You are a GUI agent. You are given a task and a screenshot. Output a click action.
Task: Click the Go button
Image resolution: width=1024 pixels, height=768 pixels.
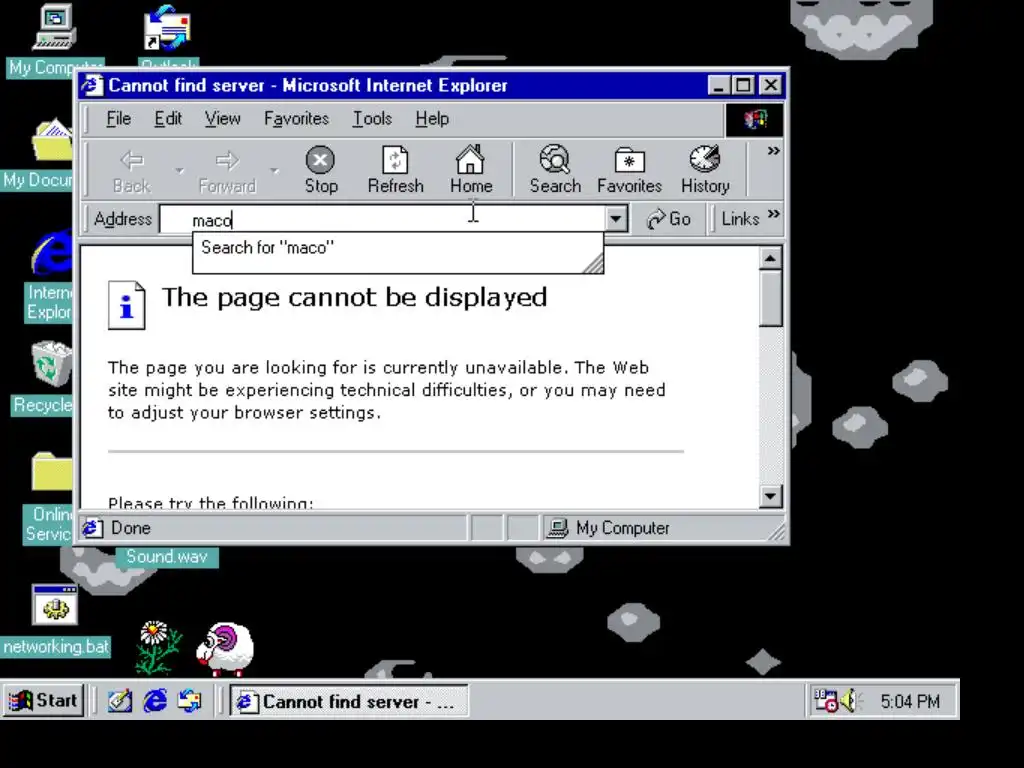(x=668, y=219)
